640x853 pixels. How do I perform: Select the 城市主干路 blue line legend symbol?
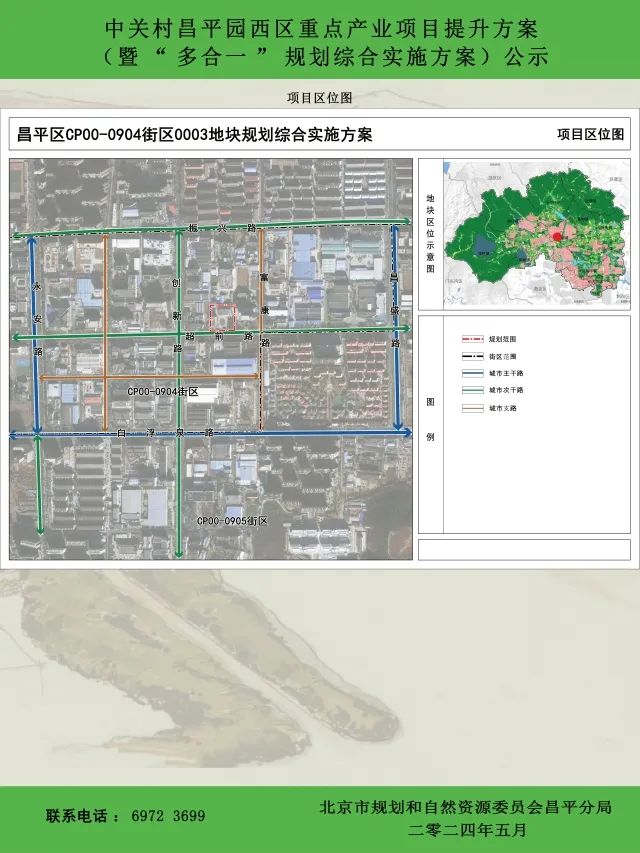472,373
